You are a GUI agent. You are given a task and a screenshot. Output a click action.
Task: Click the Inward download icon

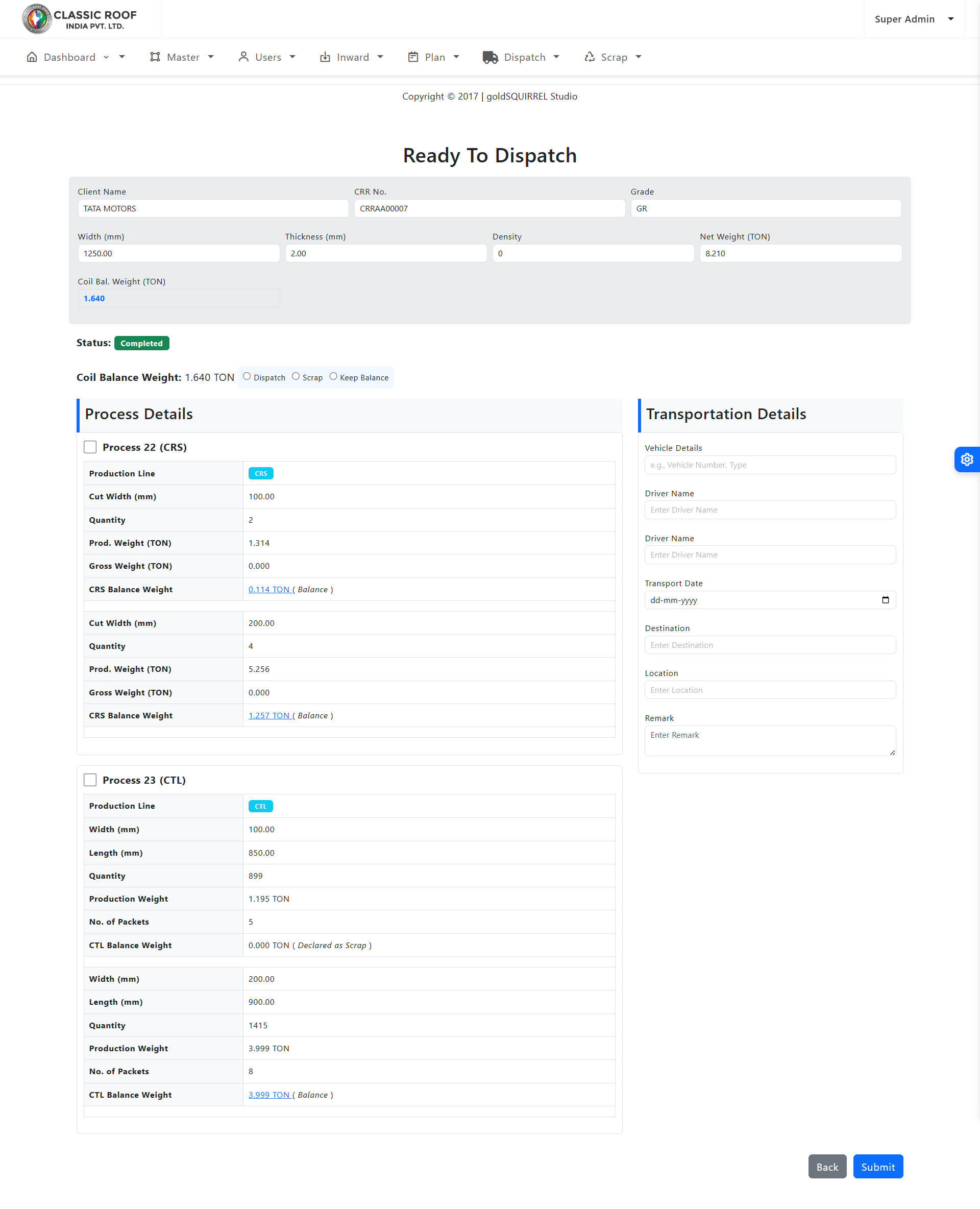tap(325, 57)
